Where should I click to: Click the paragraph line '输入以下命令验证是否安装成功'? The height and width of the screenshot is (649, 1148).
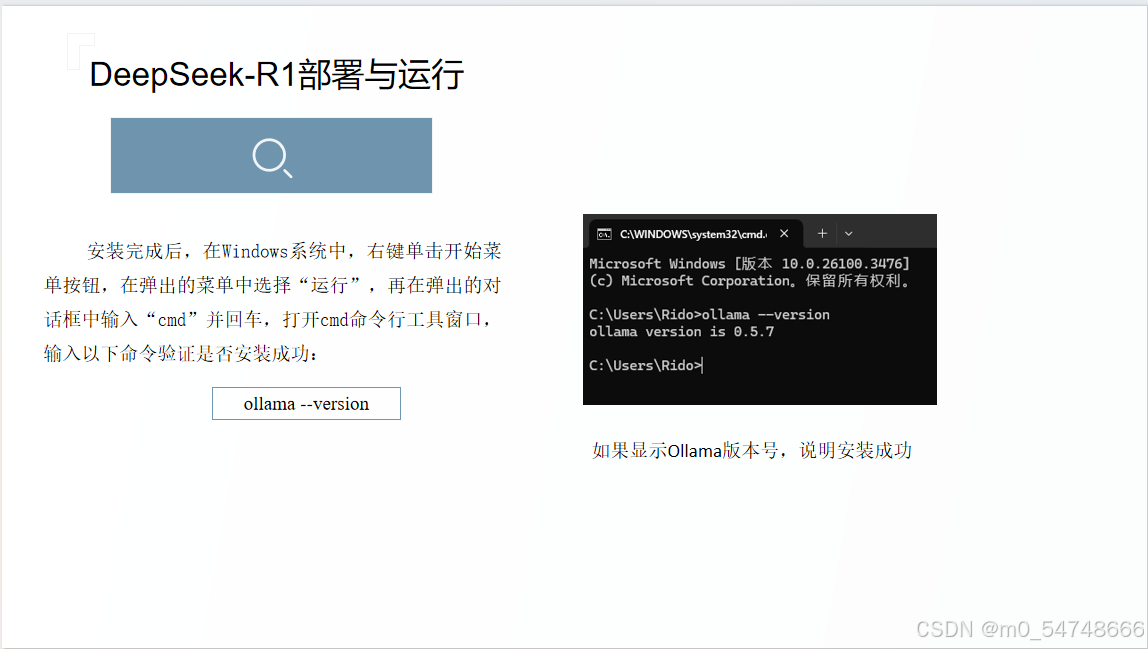pyautogui.click(x=181, y=354)
